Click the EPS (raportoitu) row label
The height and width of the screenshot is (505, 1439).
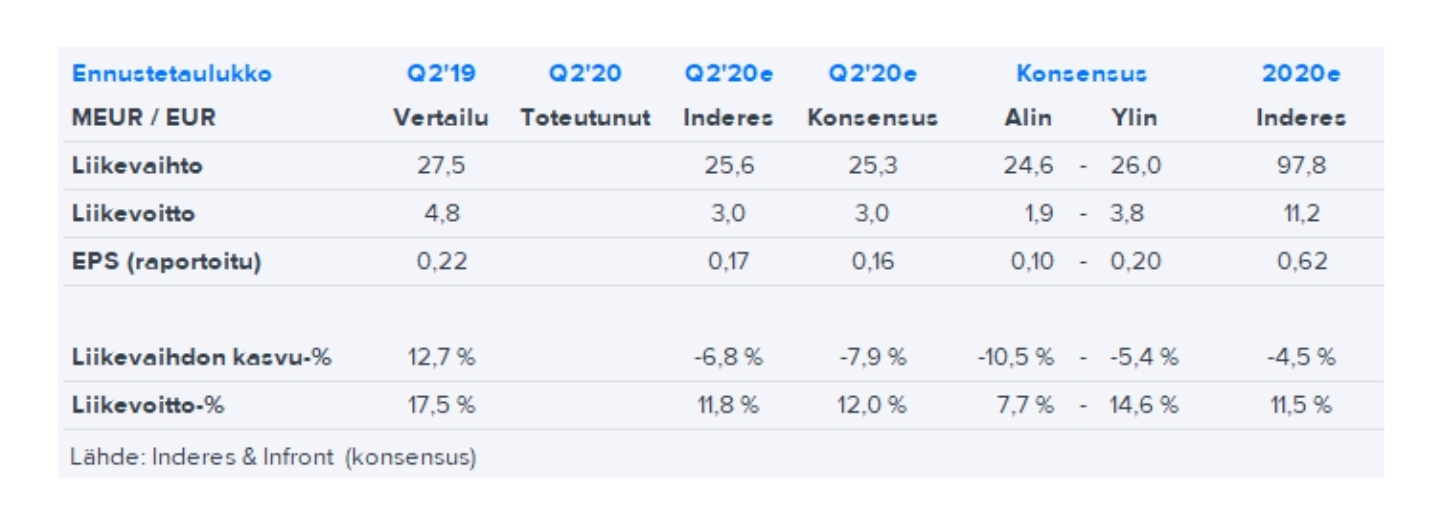pyautogui.click(x=165, y=262)
